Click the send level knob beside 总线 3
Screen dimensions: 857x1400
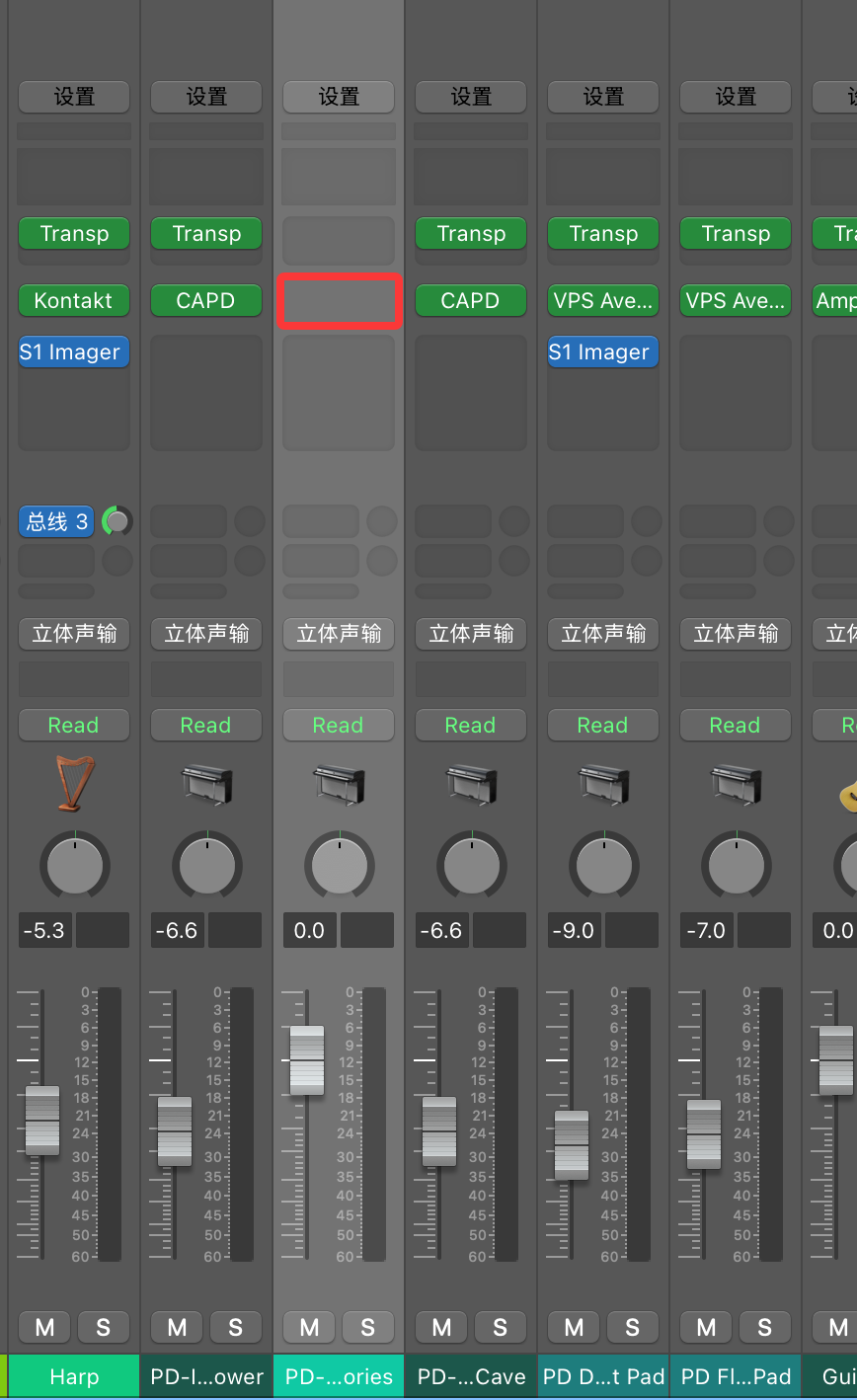pos(117,521)
